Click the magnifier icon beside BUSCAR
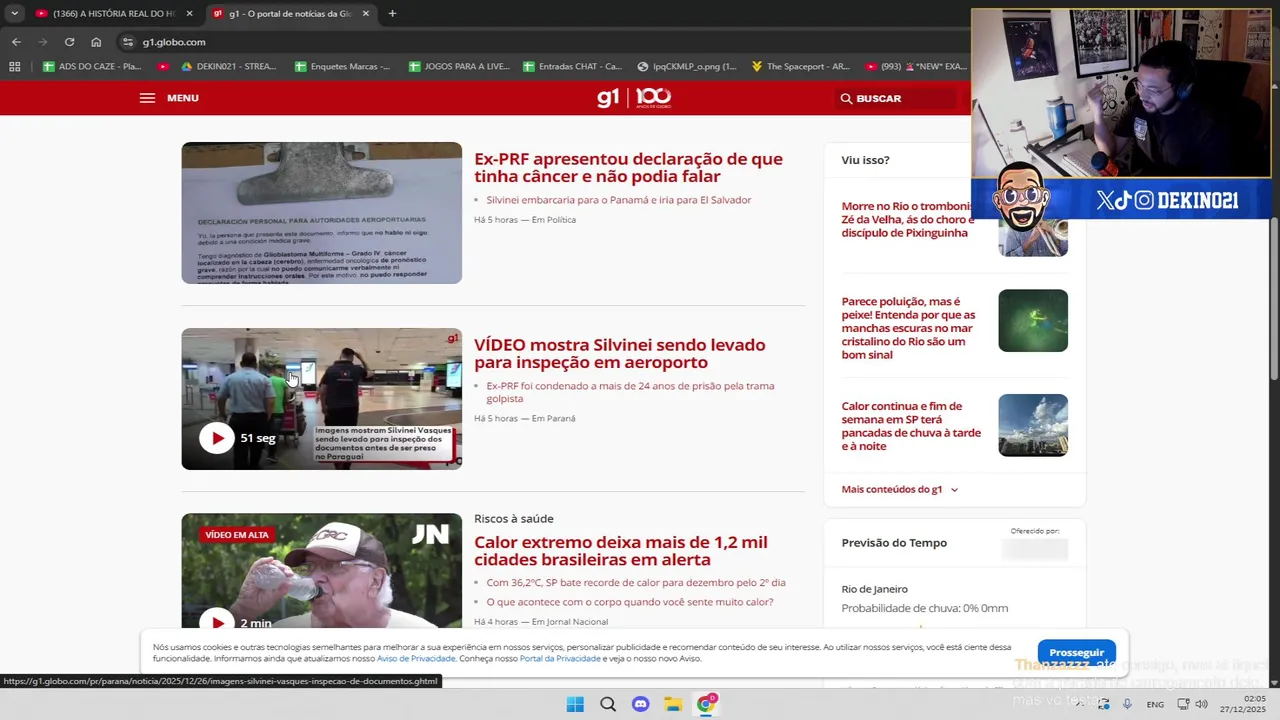Image resolution: width=1280 pixels, height=720 pixels. point(846,98)
